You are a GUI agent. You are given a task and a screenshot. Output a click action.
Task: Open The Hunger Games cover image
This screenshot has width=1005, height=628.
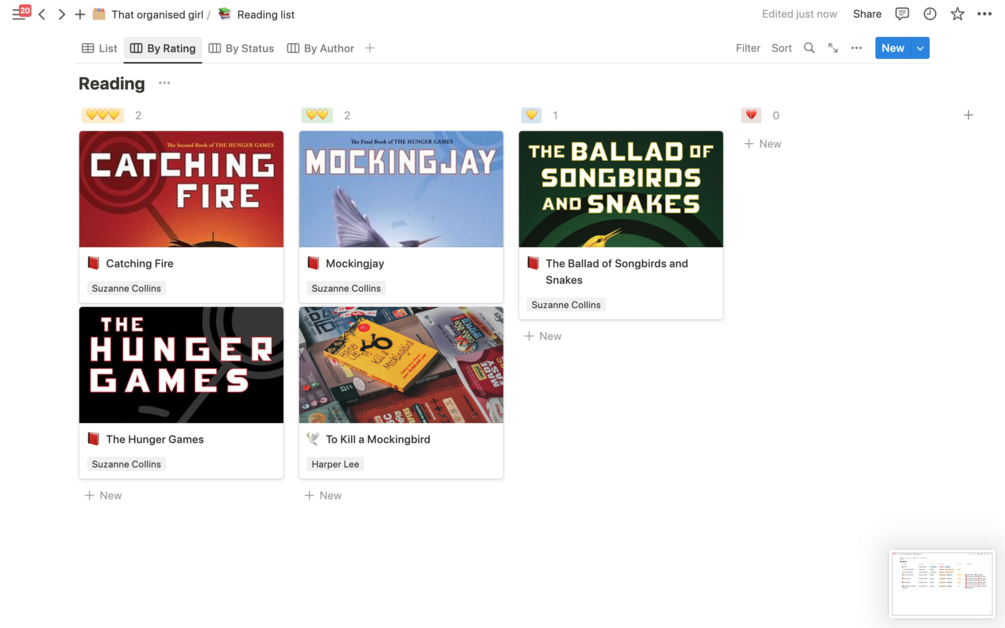[181, 365]
